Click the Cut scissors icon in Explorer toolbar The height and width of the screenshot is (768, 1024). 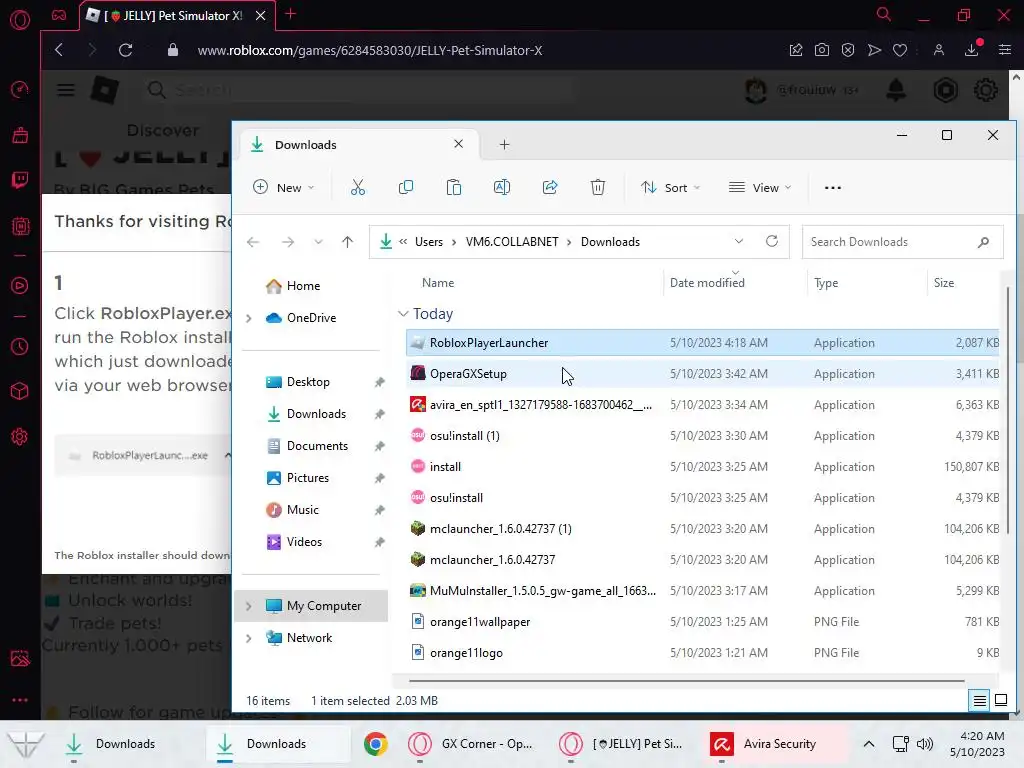358,187
